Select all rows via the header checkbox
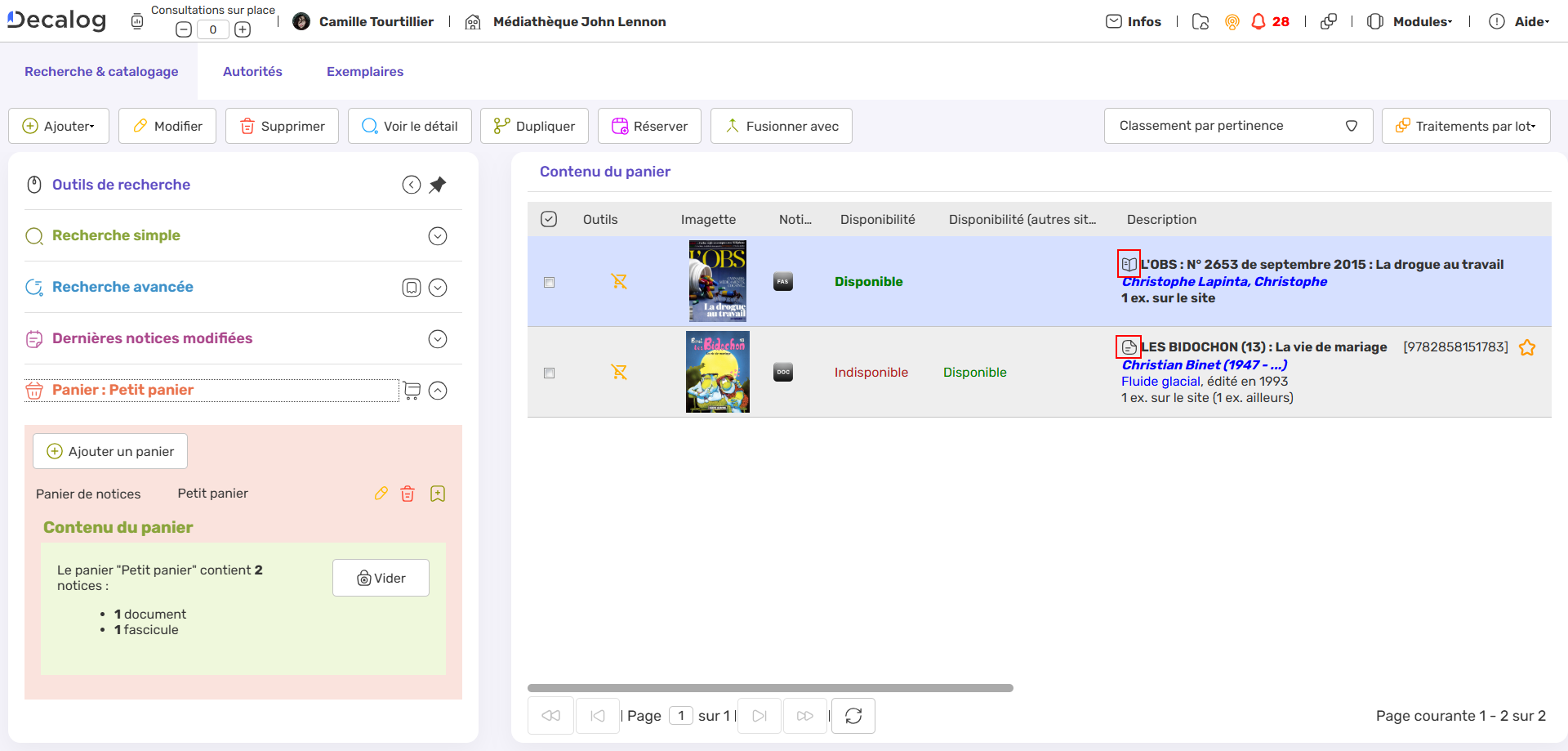The image size is (1568, 751). point(550,219)
